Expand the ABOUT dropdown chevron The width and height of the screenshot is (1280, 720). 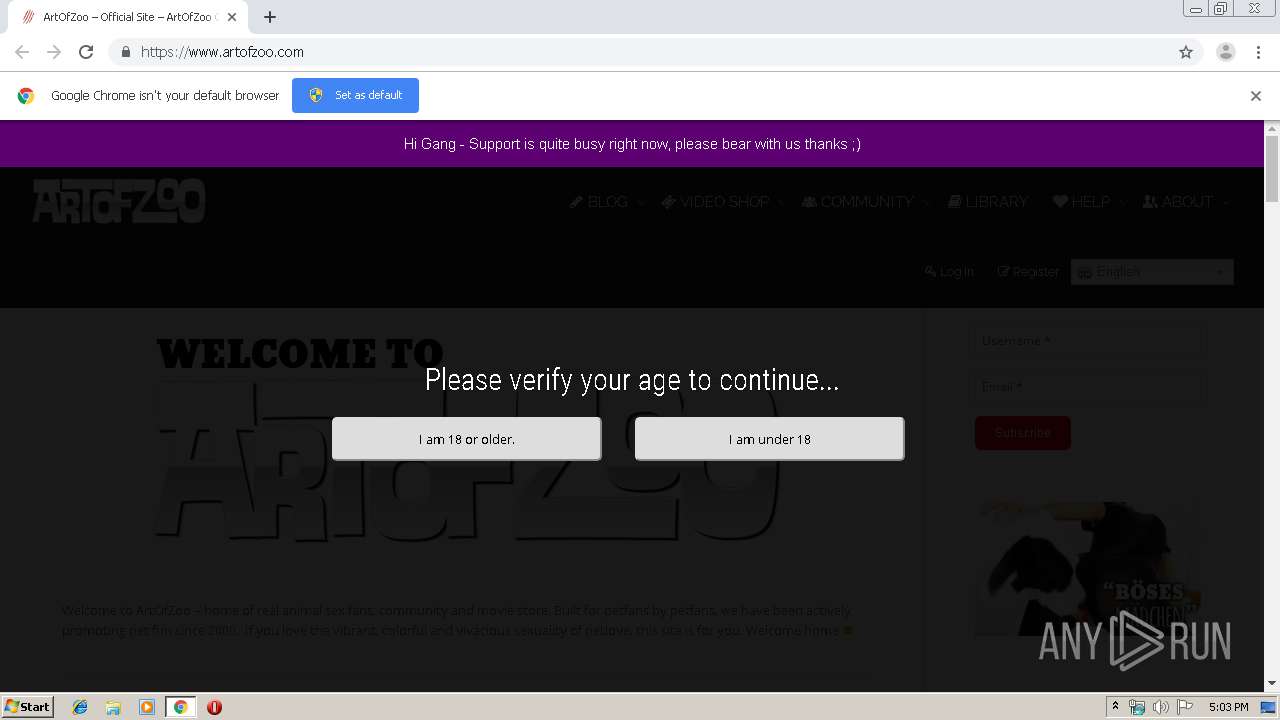click(x=1226, y=203)
